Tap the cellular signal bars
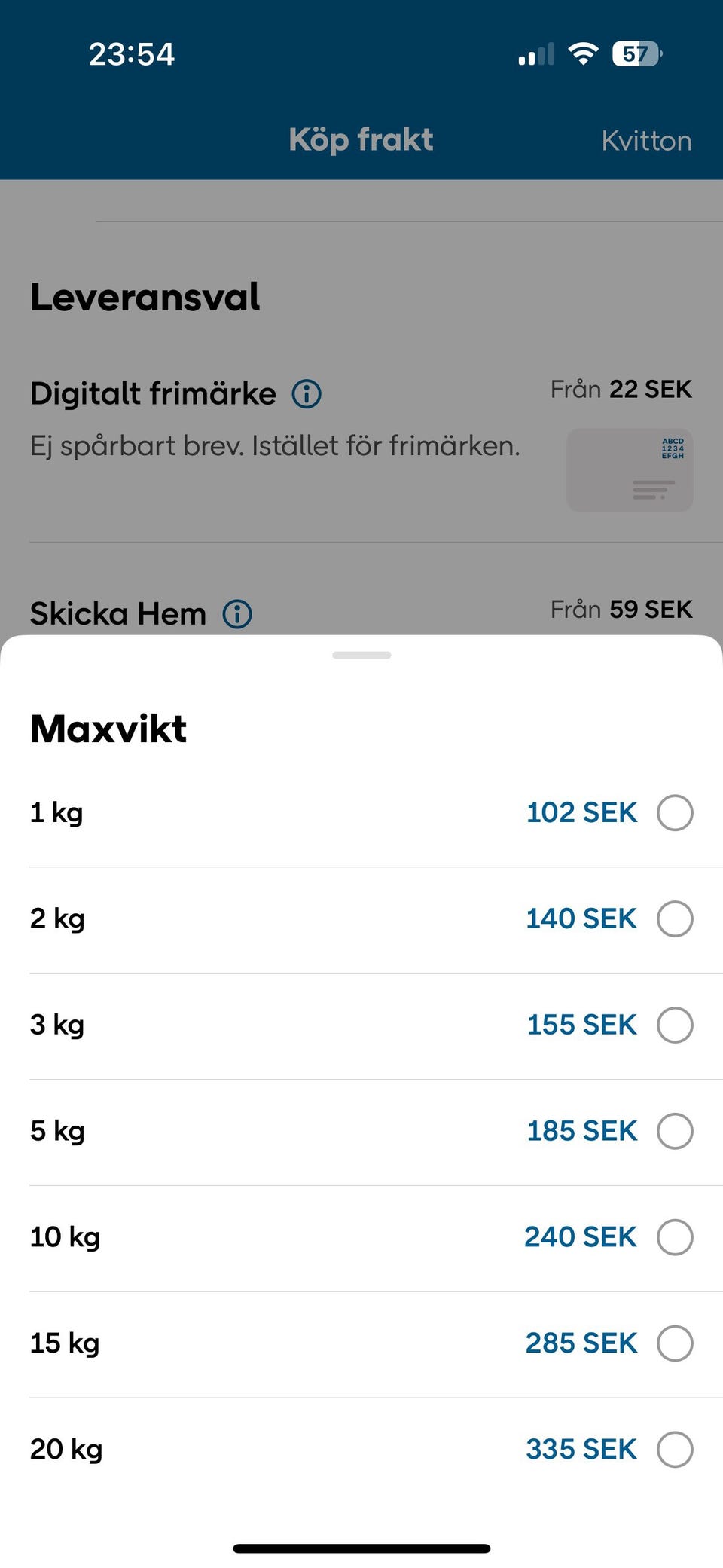Image resolution: width=723 pixels, height=1568 pixels. point(536,54)
